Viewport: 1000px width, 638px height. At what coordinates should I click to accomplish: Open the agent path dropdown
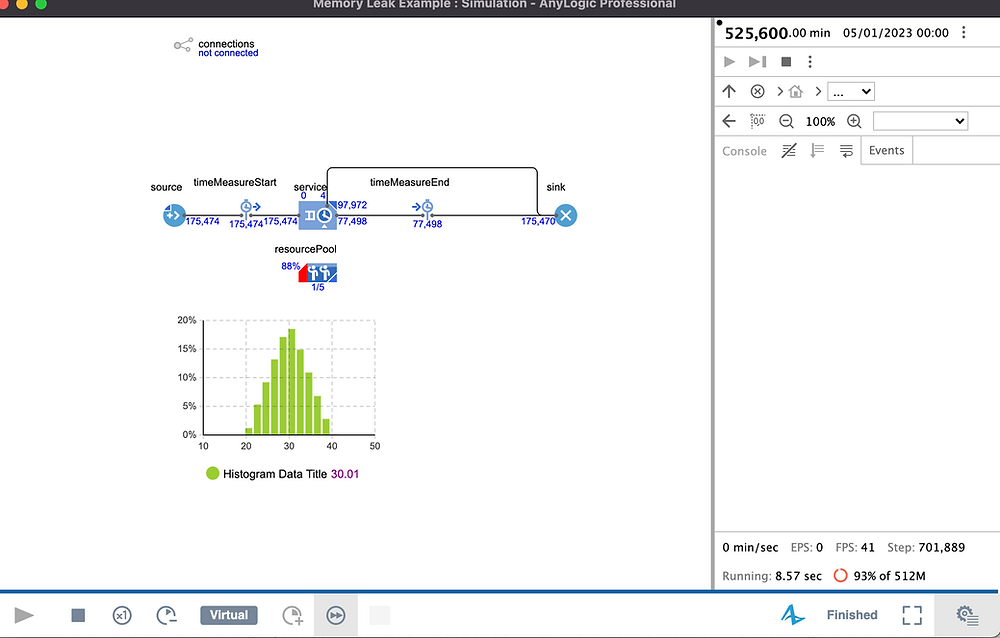(x=851, y=91)
